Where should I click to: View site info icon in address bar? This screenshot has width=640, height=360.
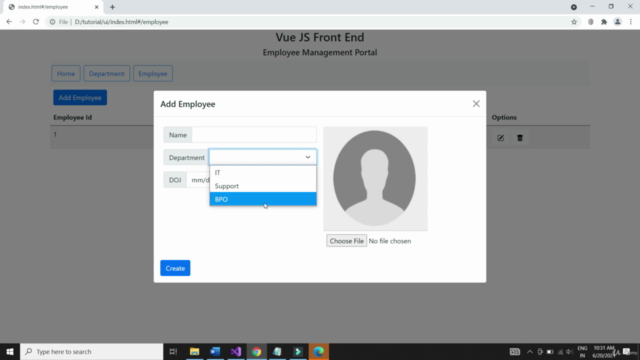click(x=52, y=22)
